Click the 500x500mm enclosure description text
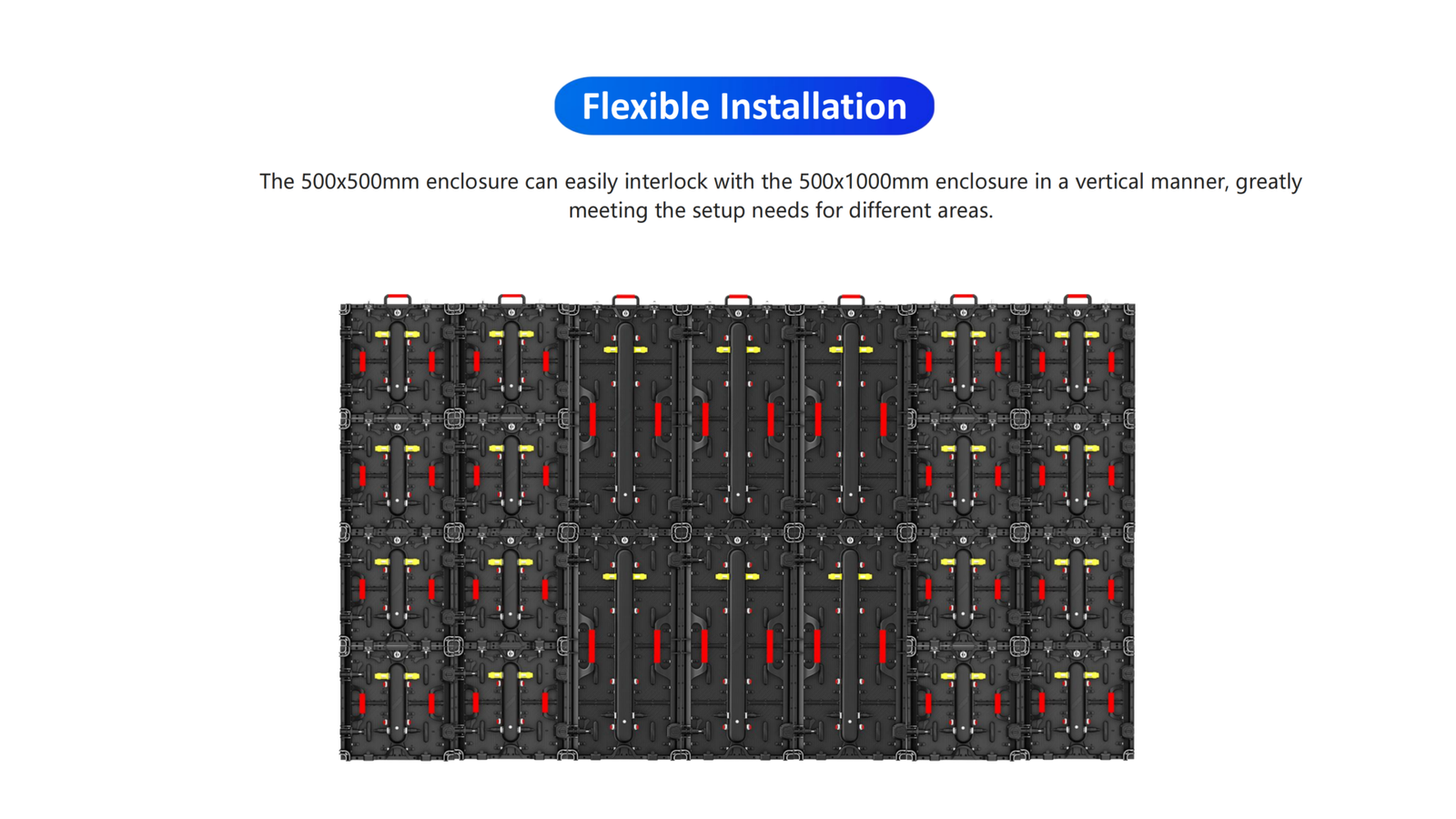 (780, 196)
